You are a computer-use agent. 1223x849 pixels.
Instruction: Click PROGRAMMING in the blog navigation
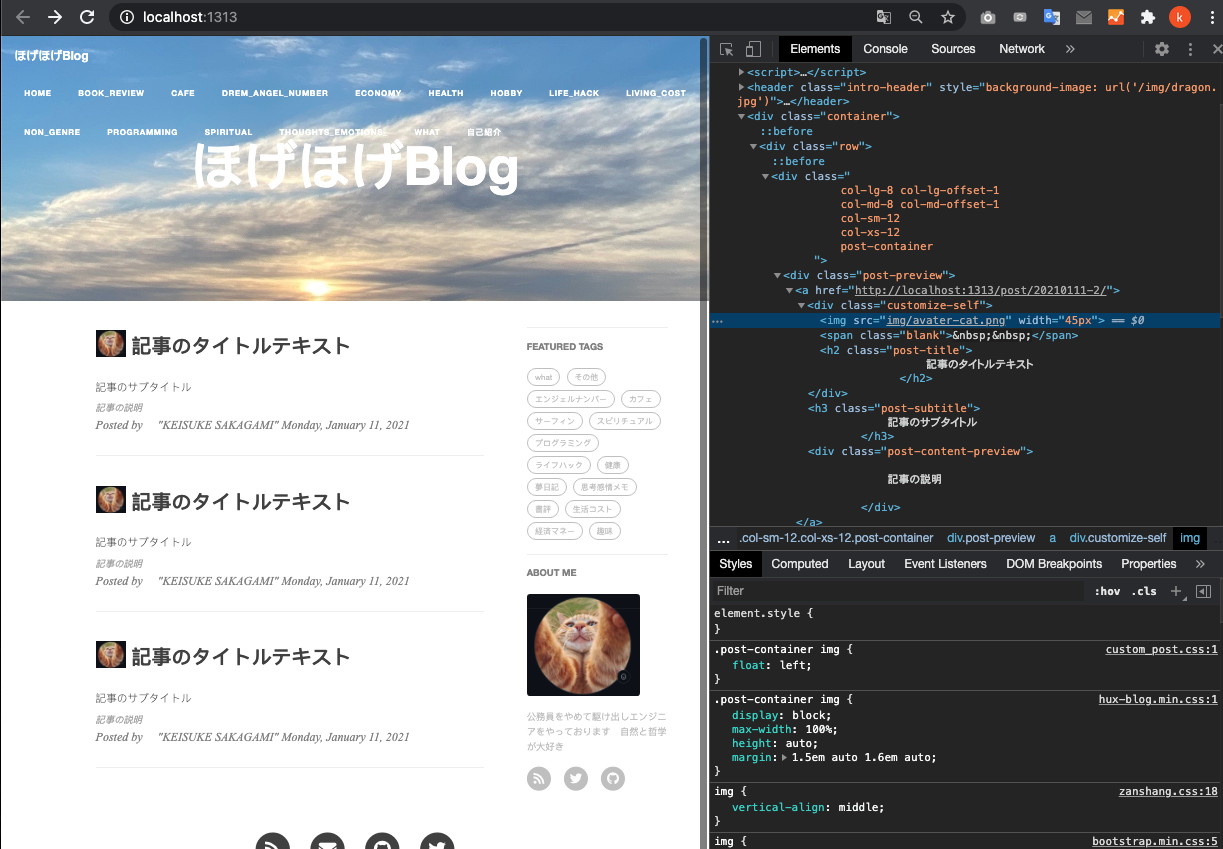click(142, 132)
